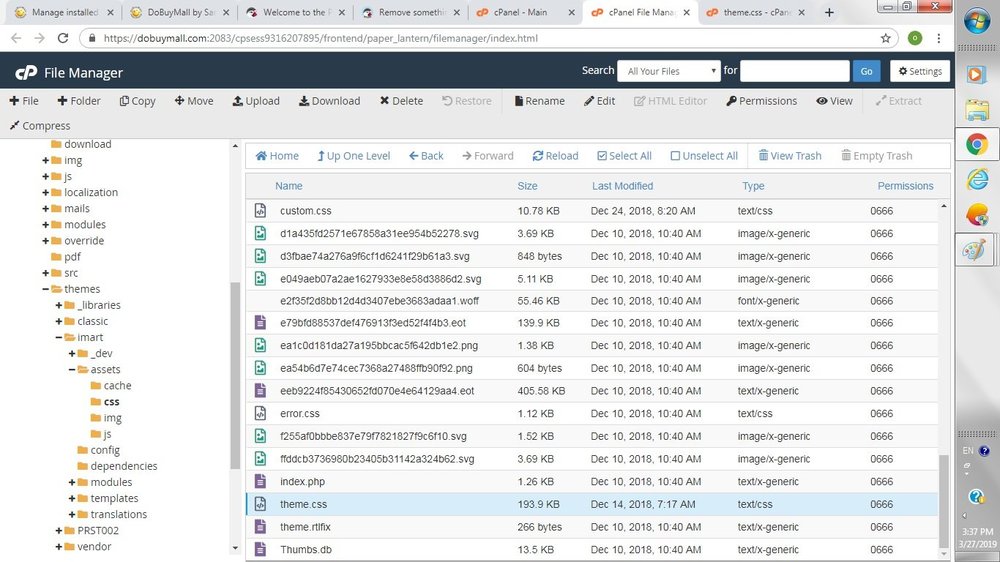
Task: Open the Settings button
Action: pos(920,71)
